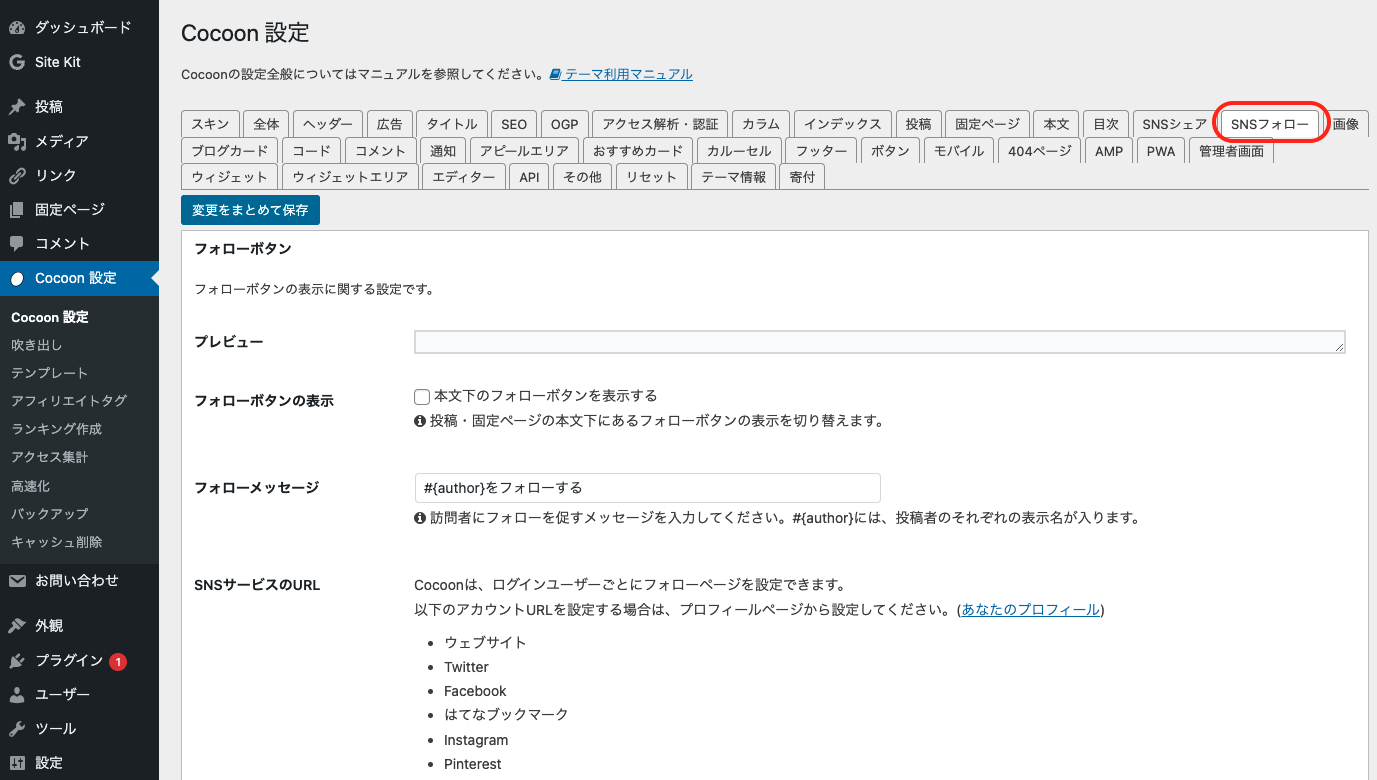Click the 変更をまとめて保存 button

(250, 210)
